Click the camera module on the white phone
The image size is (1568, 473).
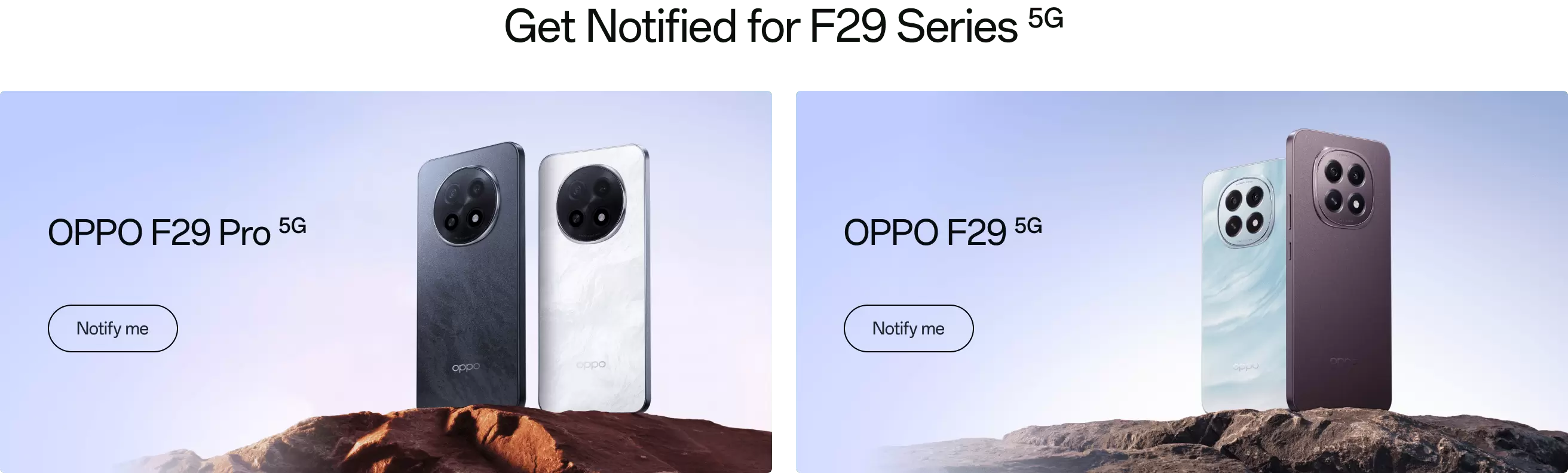tap(590, 204)
